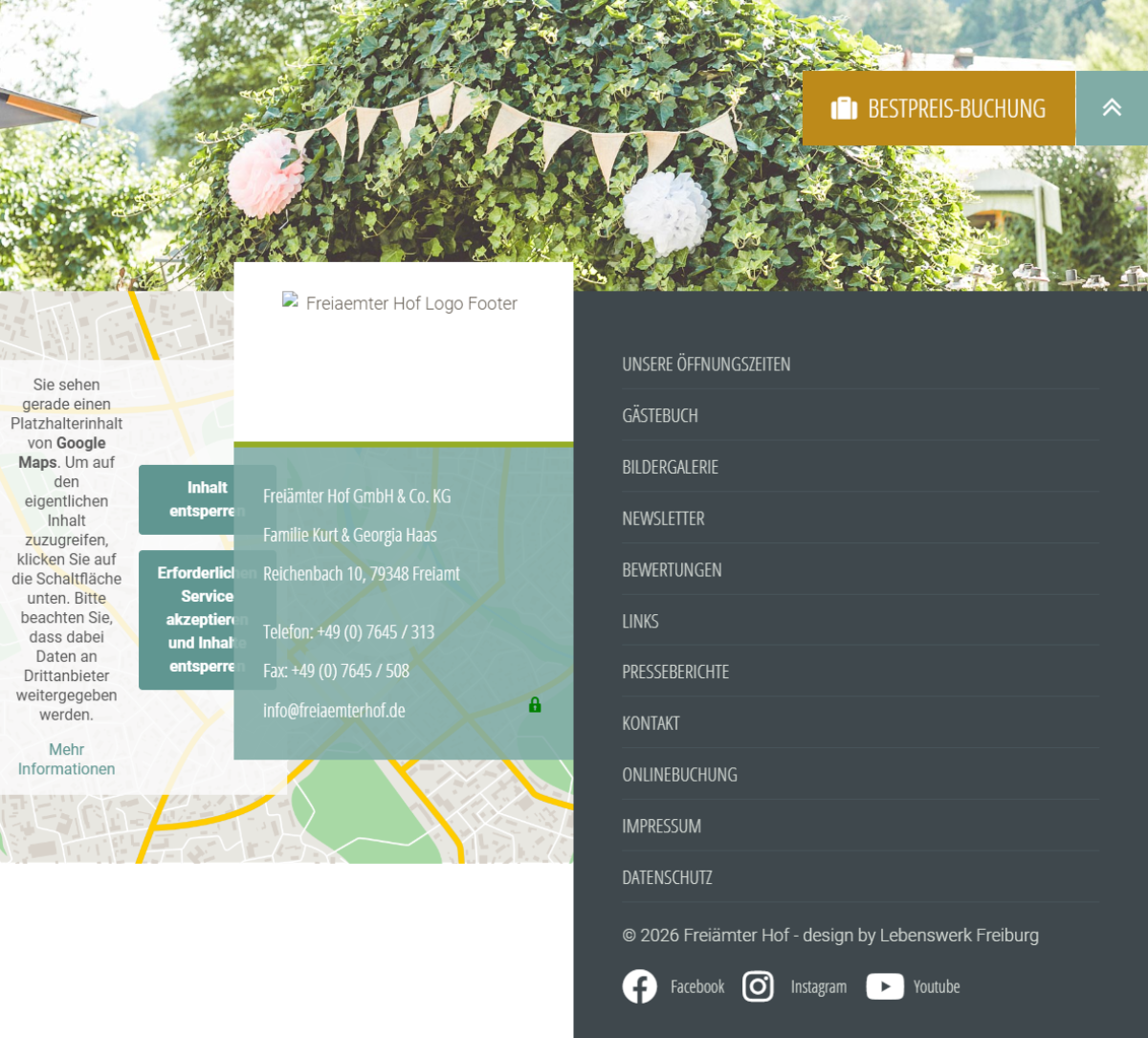This screenshot has height=1038, width=1148.
Task: Click the YouTube play icon
Action: [x=885, y=986]
